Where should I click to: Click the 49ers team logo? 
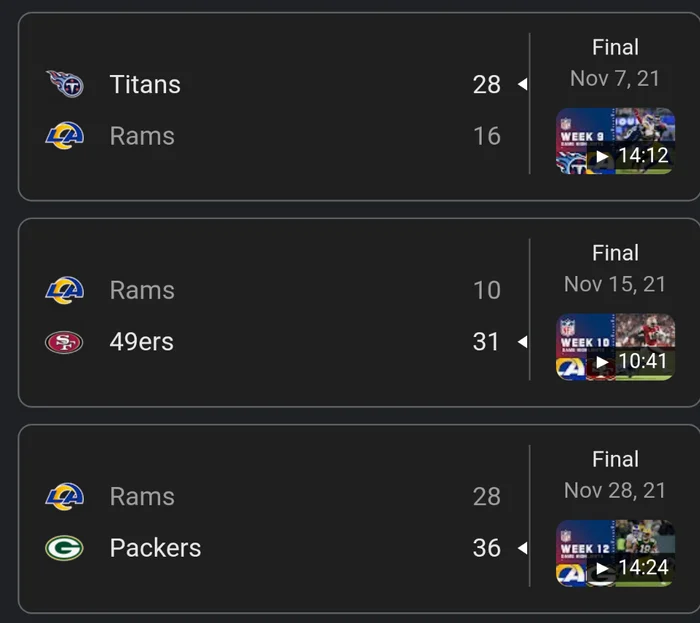(65, 342)
